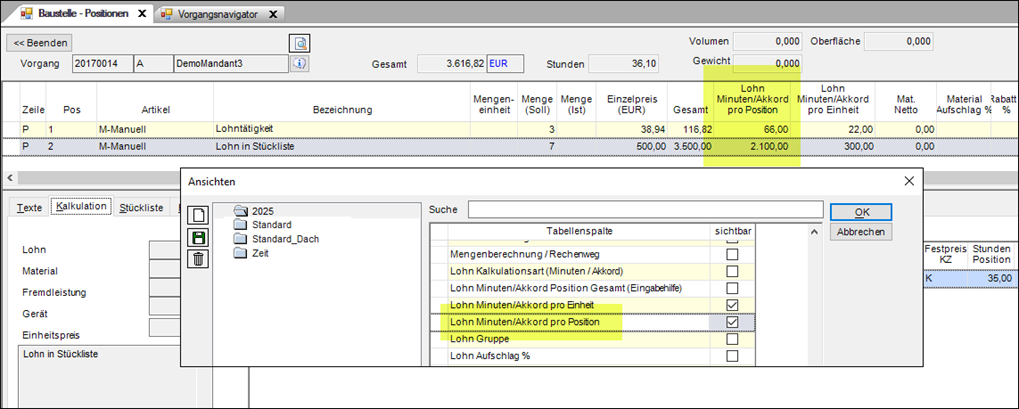Image resolution: width=1019 pixels, height=409 pixels.
Task: Click the sichtbar column header
Action: point(732,230)
